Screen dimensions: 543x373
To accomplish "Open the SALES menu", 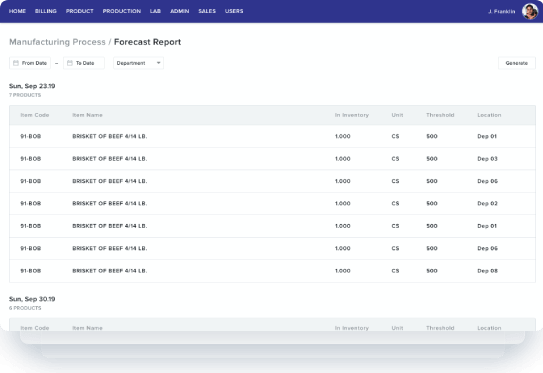I will 207,11.
